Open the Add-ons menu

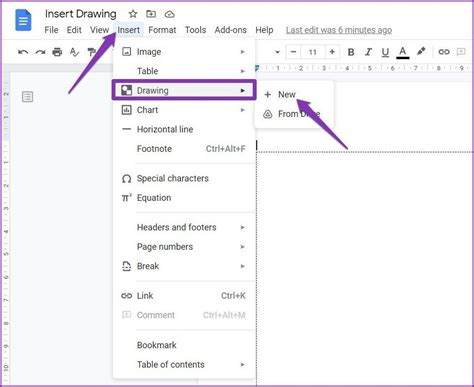(x=230, y=30)
